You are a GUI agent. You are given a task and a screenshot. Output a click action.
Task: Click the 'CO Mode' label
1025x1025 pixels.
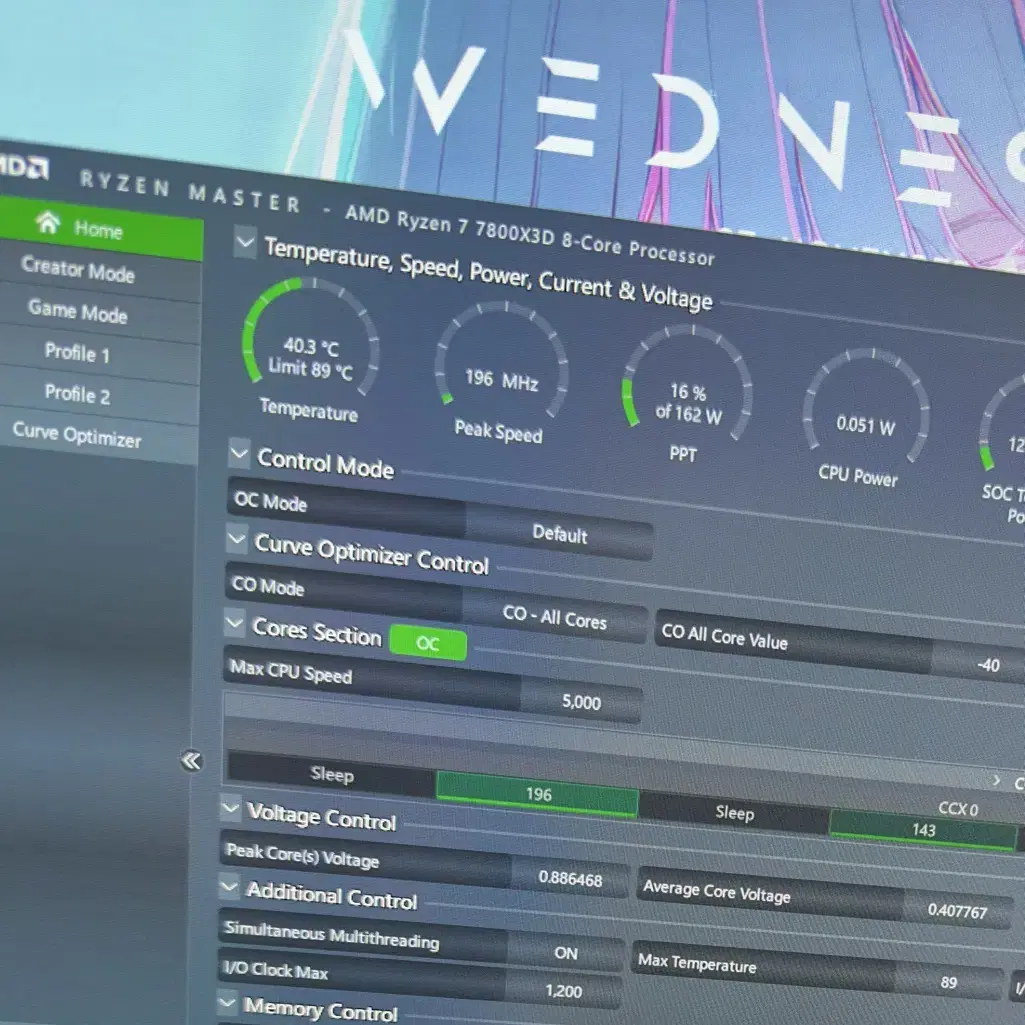tap(268, 585)
